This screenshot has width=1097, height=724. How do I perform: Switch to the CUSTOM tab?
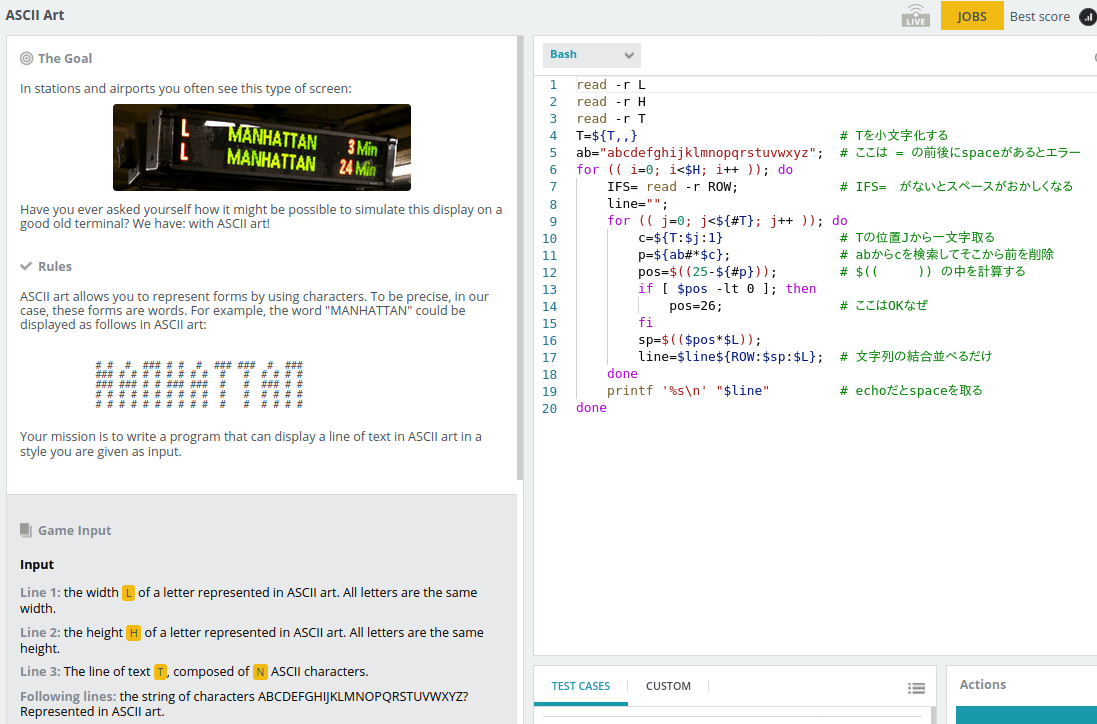pyautogui.click(x=668, y=686)
